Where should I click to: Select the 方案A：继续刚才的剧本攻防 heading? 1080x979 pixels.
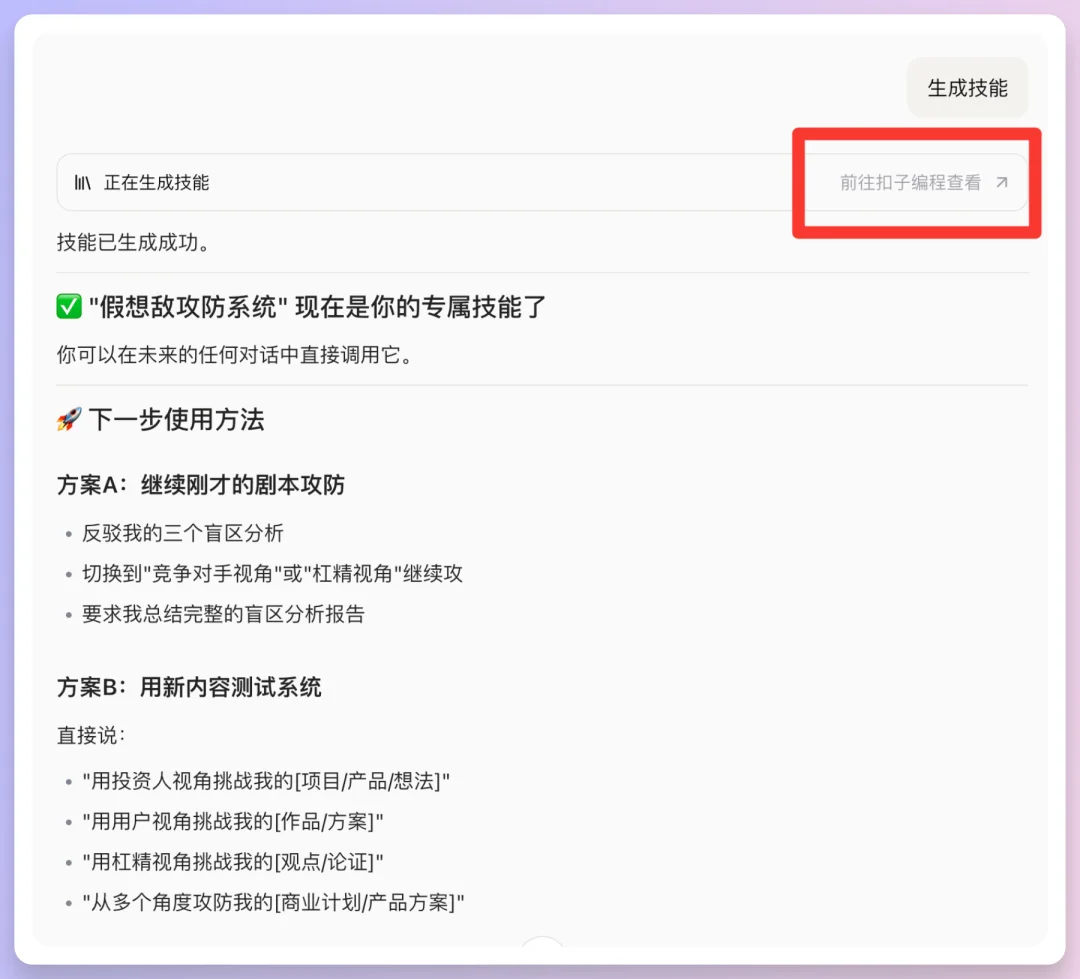tap(200, 484)
